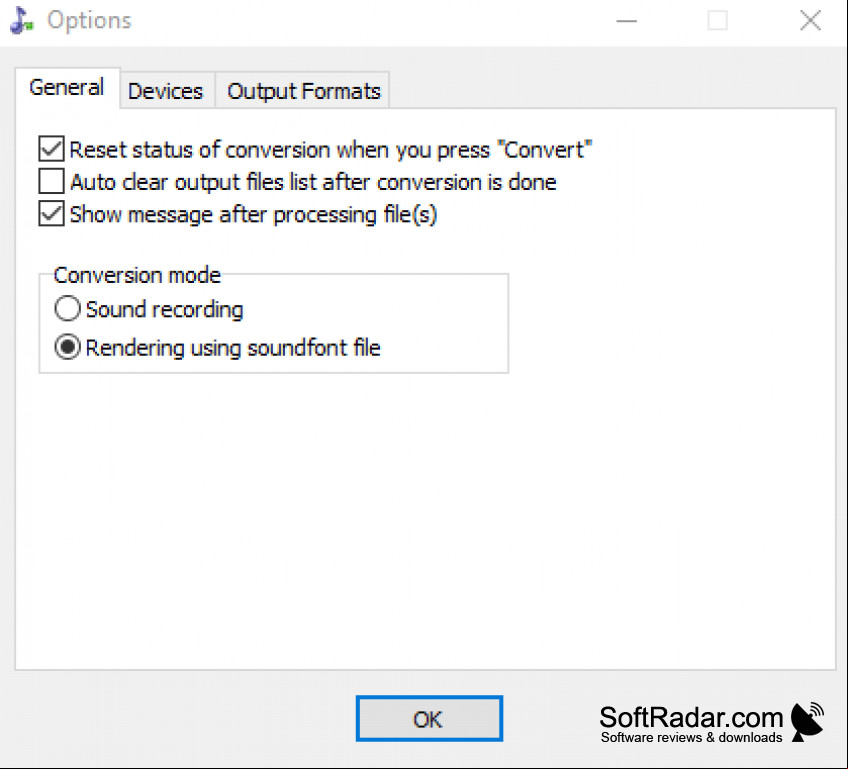This screenshot has height=769, width=848.
Task: Click the "Show message after processing file(s)" label text
Action: coord(253,215)
